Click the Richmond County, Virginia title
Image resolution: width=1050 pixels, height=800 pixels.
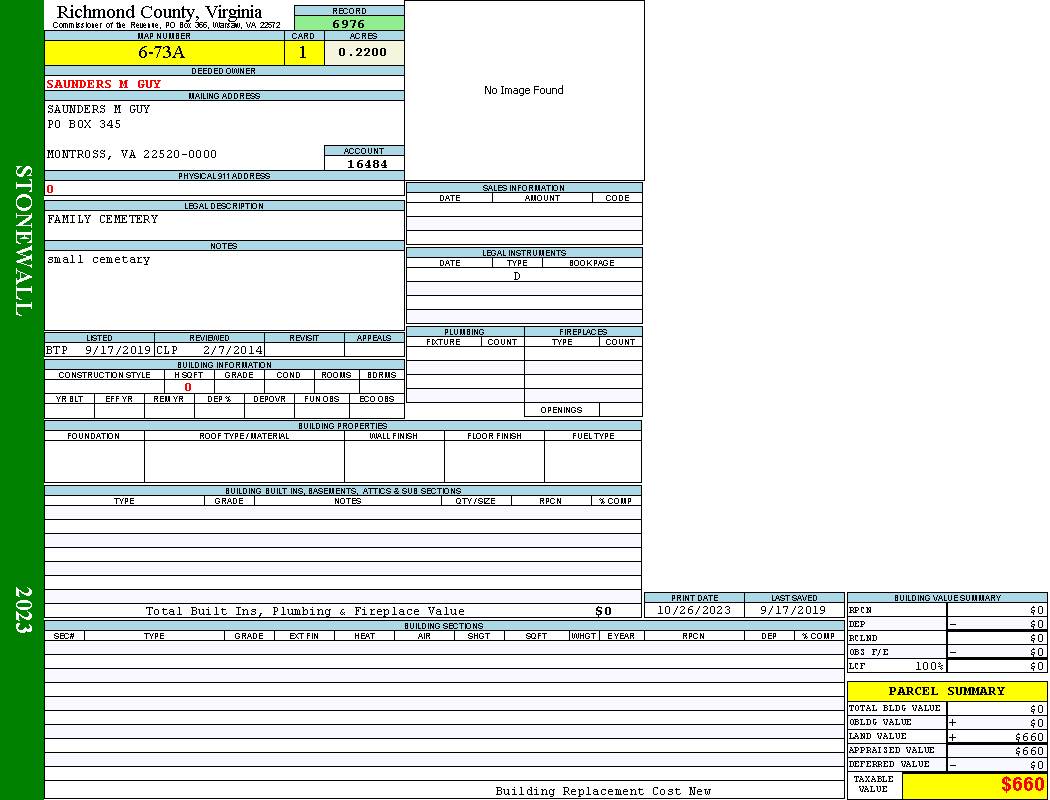tap(159, 12)
